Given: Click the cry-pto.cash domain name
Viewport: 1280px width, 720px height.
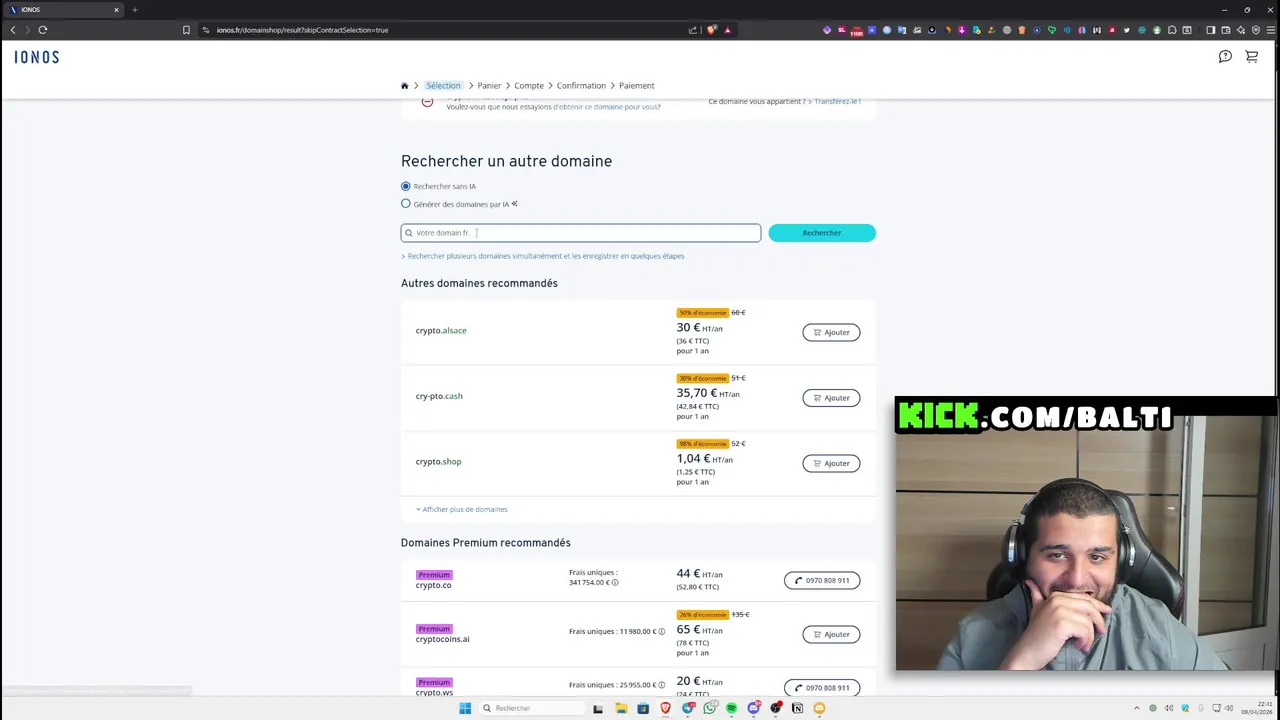Looking at the screenshot, I should click(x=439, y=396).
